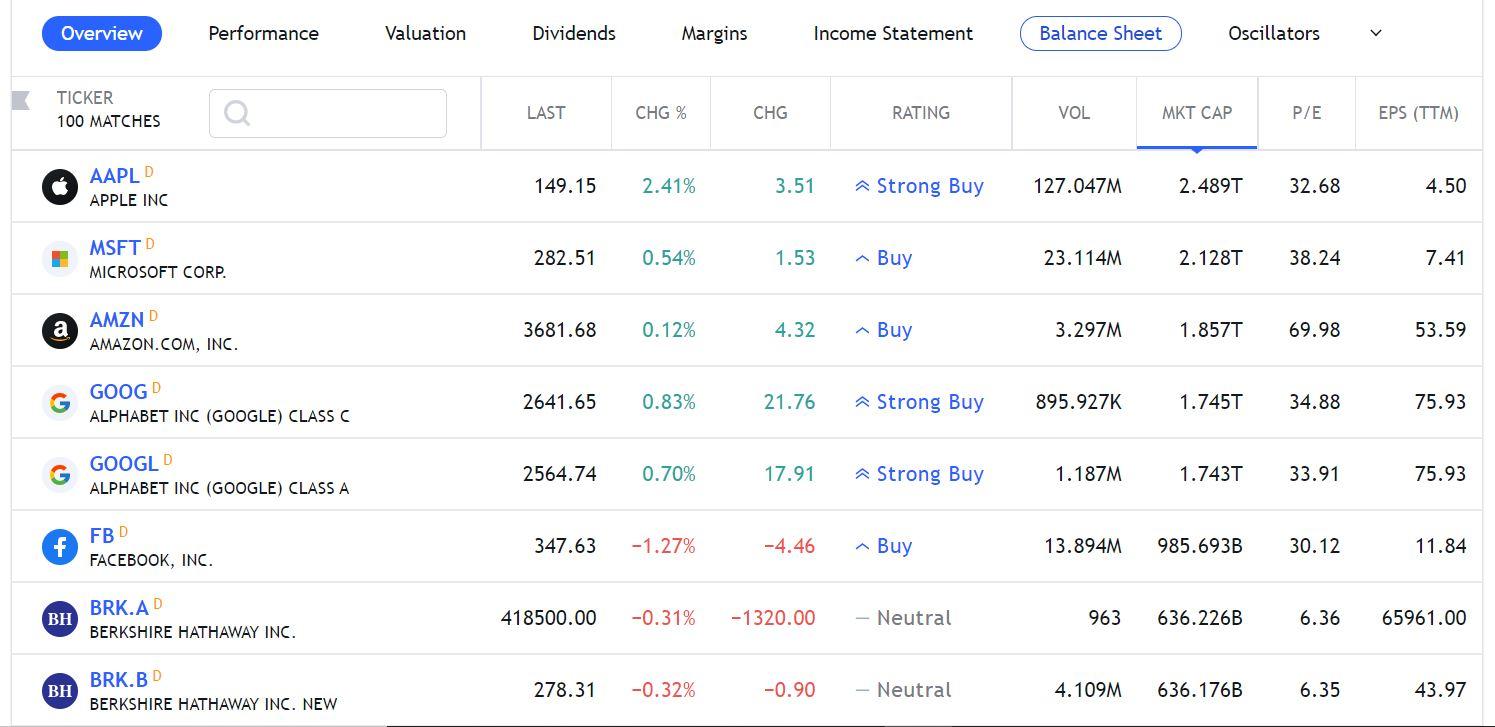1495x727 pixels.
Task: Click the Amazon logo icon
Action: pos(60,331)
